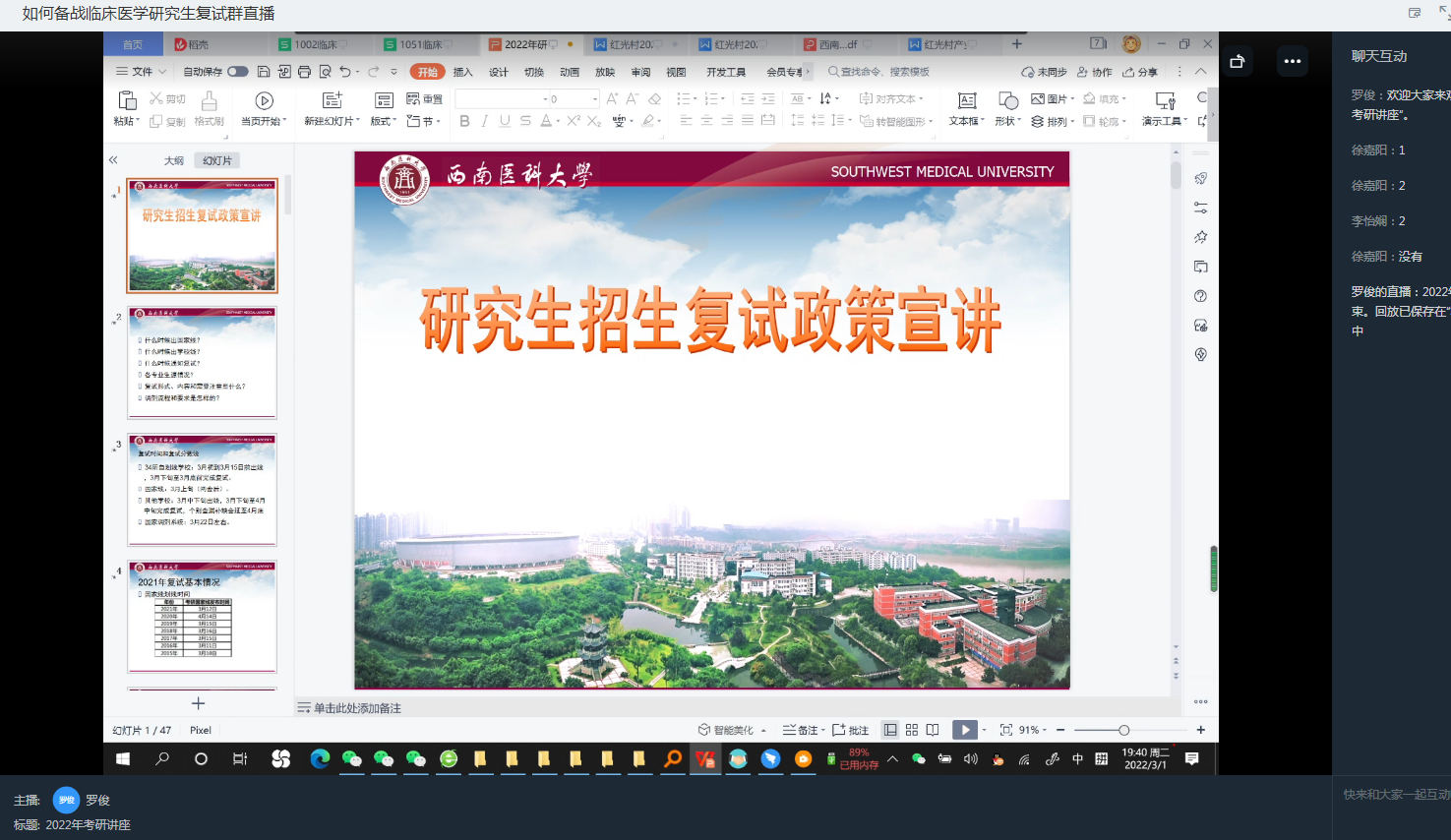Screen dimensions: 1451x840
Task: Click the Paste (粘贴) clipboard icon
Action: point(126,101)
